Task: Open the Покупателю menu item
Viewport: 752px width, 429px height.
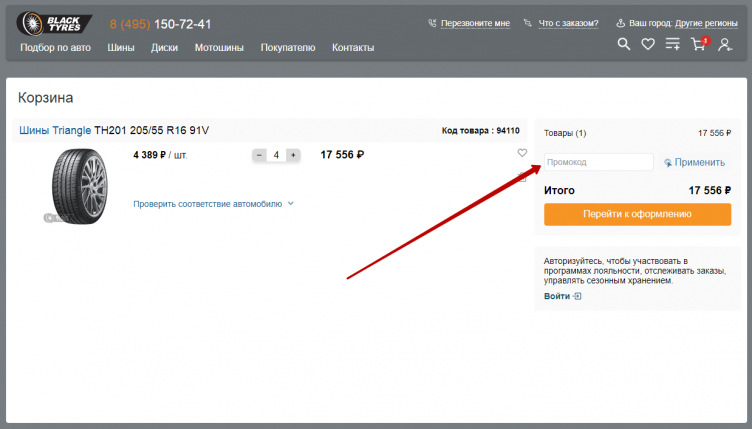Action: point(288,47)
